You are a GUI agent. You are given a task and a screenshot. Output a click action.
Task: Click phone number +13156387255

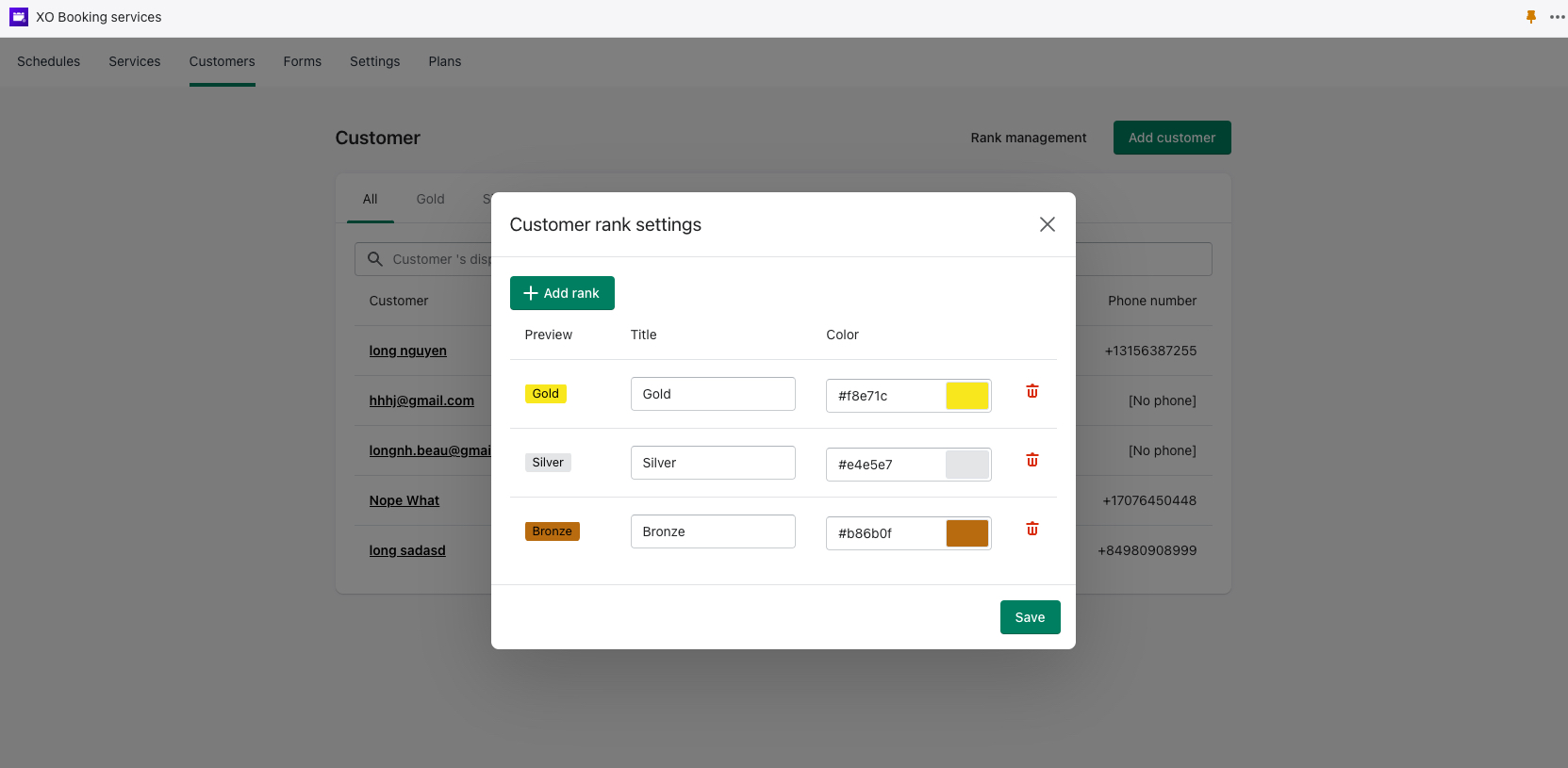pos(1150,351)
